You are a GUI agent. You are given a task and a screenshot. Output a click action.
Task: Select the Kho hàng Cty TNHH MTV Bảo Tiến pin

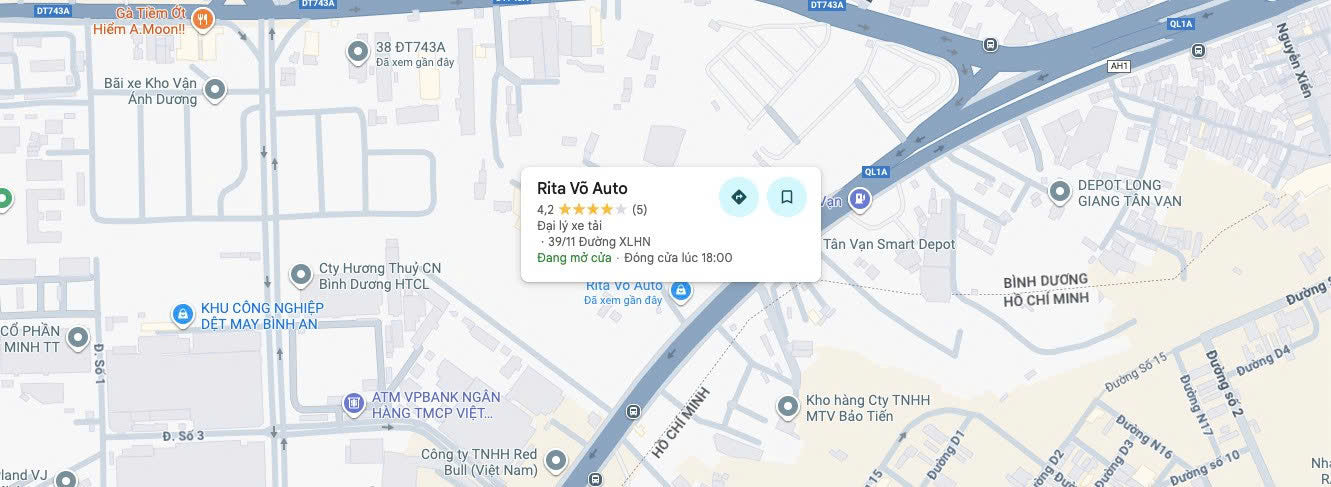click(x=788, y=407)
